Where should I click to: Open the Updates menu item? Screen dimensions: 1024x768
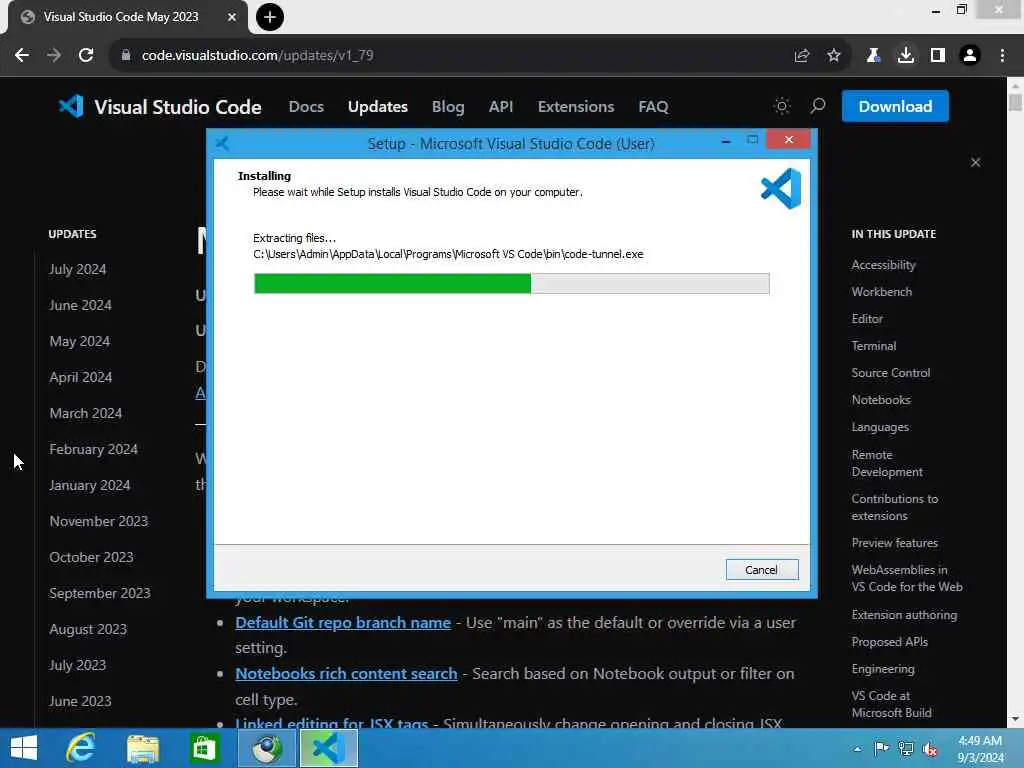click(x=377, y=106)
